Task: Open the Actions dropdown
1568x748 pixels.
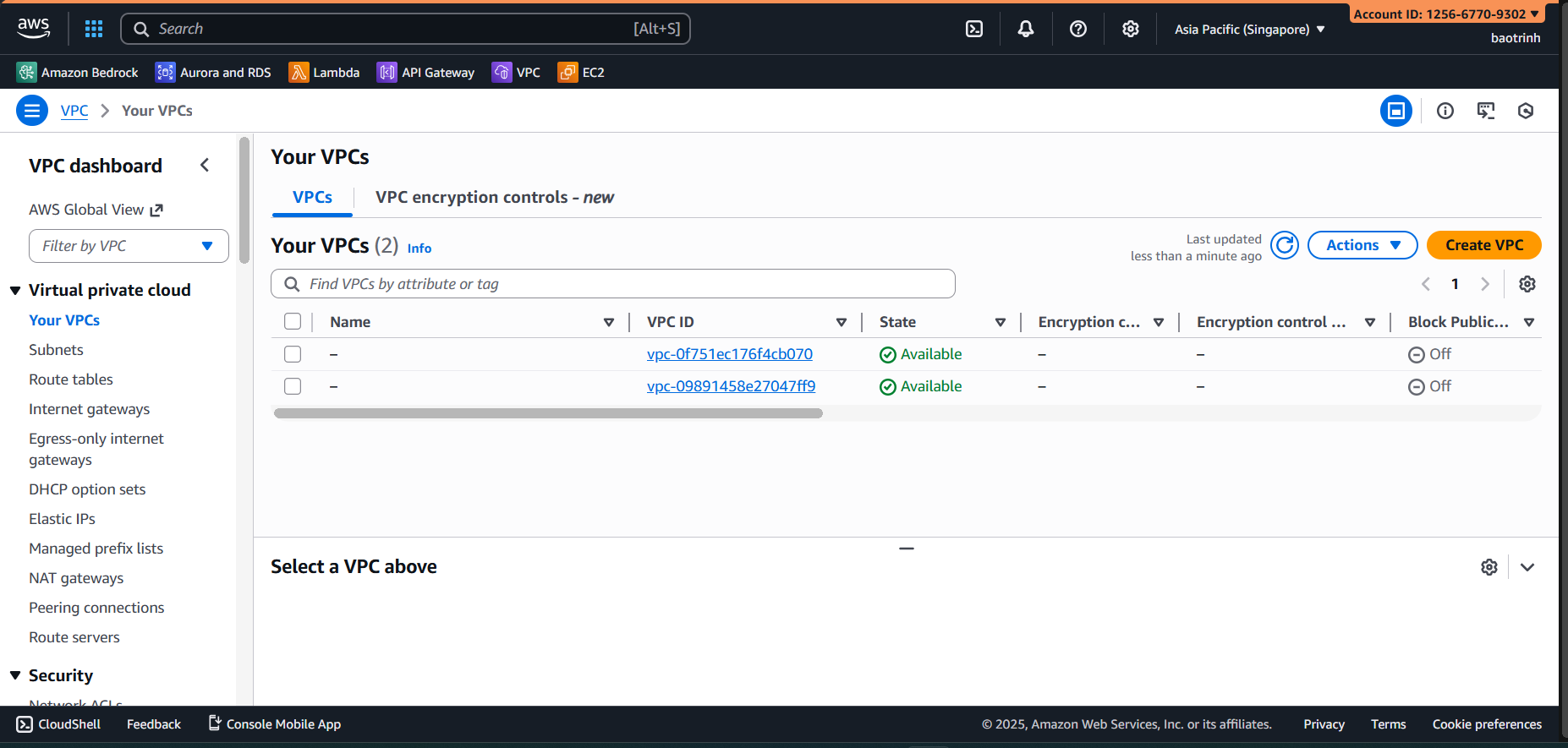Action: tap(1362, 245)
